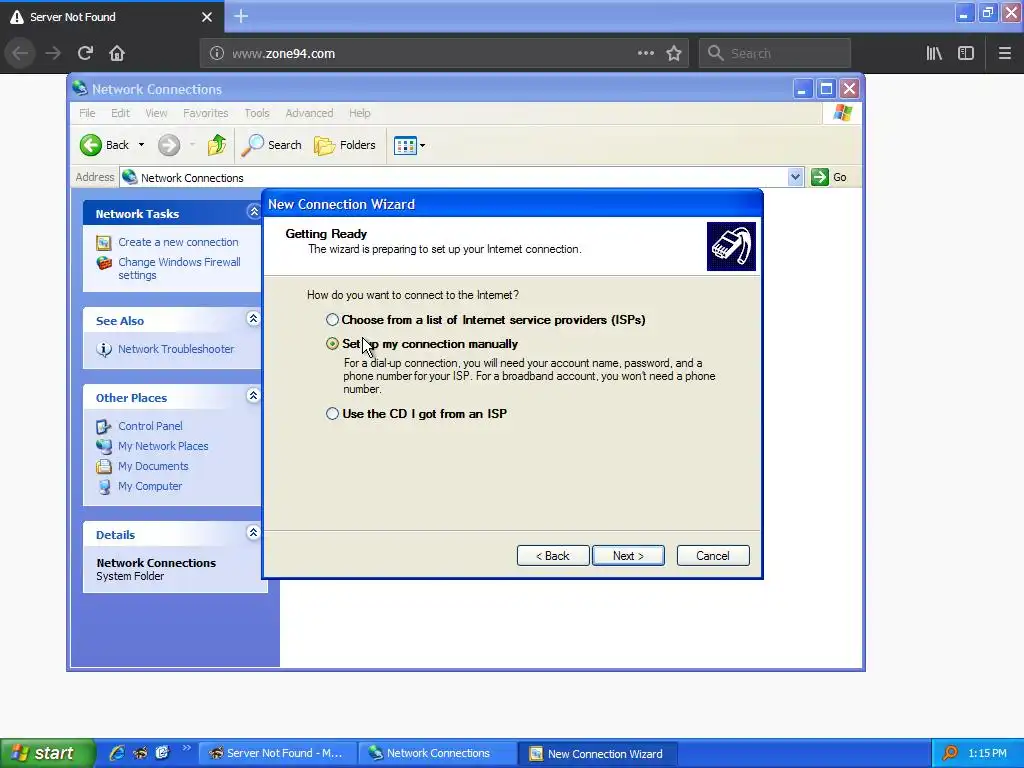Click Control Panel icon in Other Places
Image resolution: width=1024 pixels, height=768 pixels.
[x=104, y=426]
